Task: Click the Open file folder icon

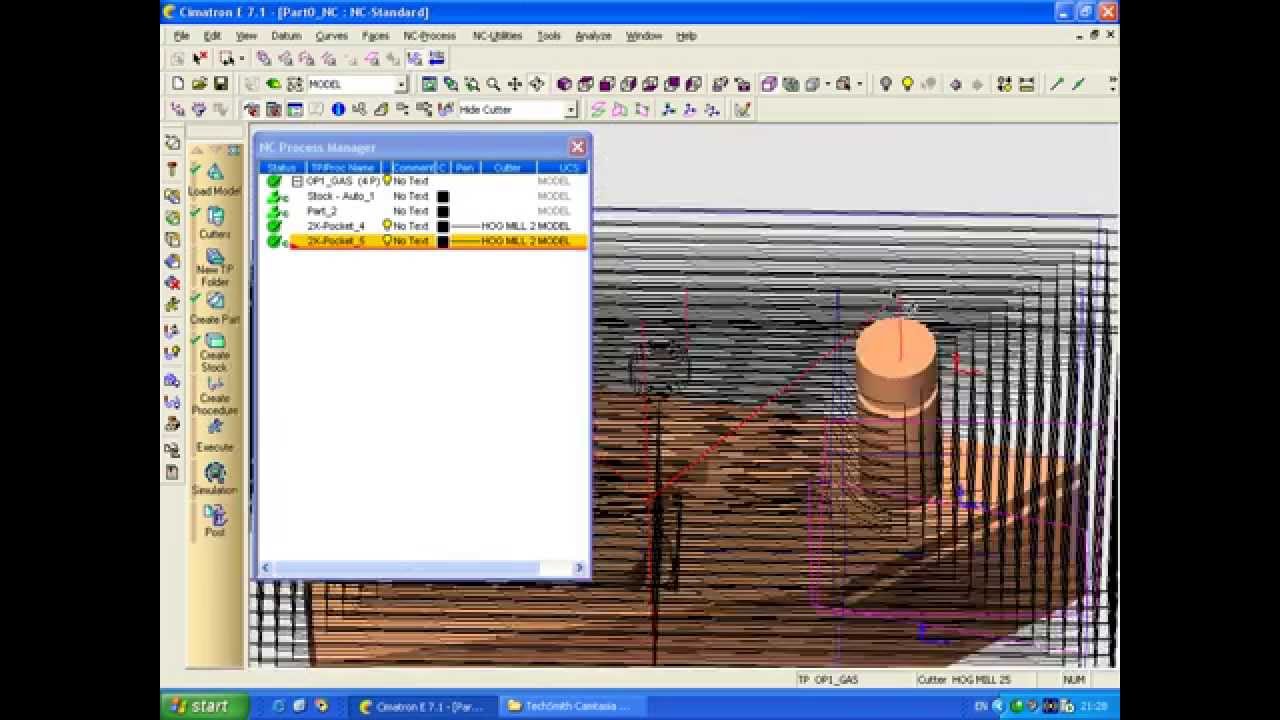Action: coord(199,84)
